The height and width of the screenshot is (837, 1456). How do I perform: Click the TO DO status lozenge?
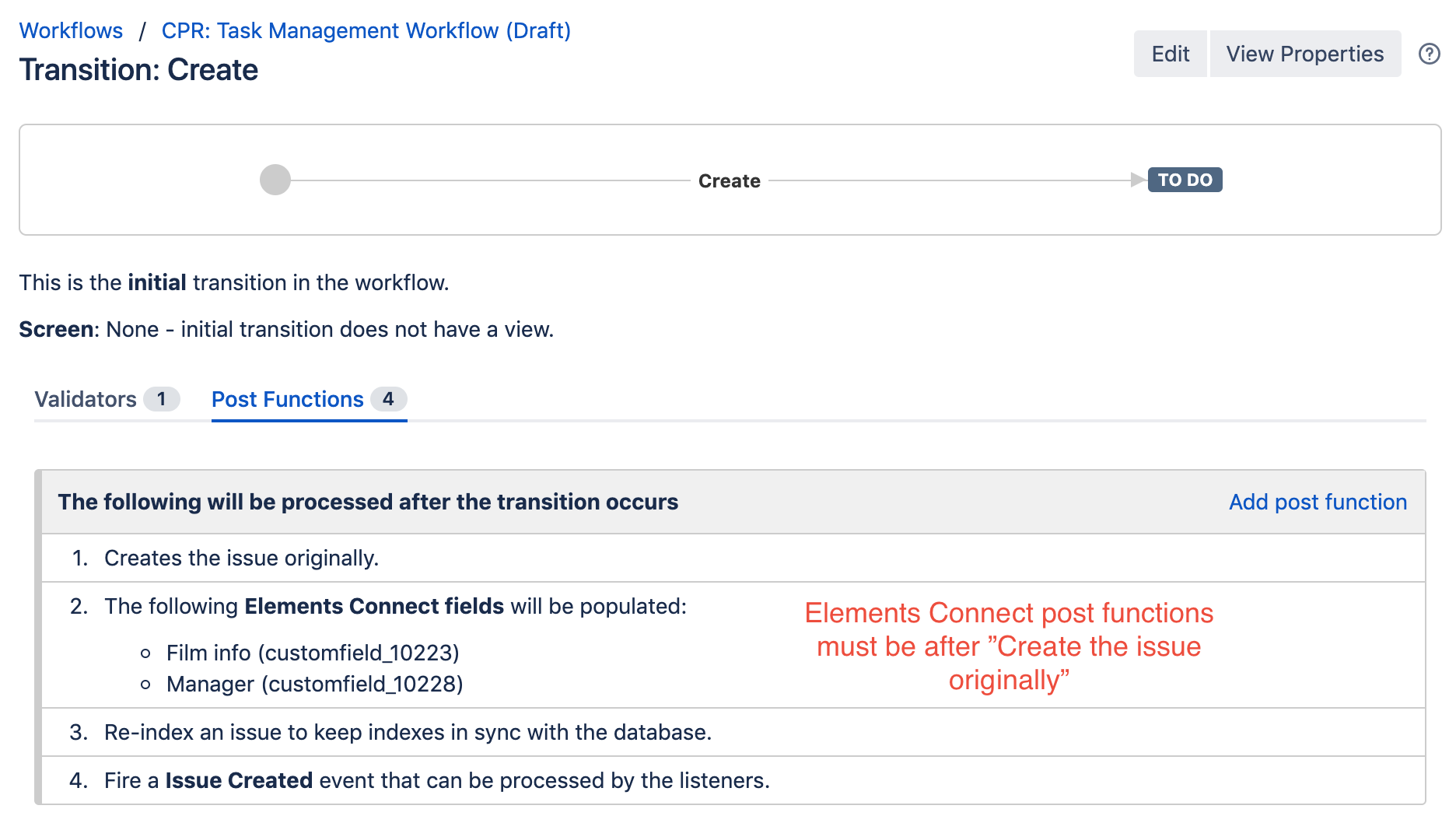[1185, 180]
